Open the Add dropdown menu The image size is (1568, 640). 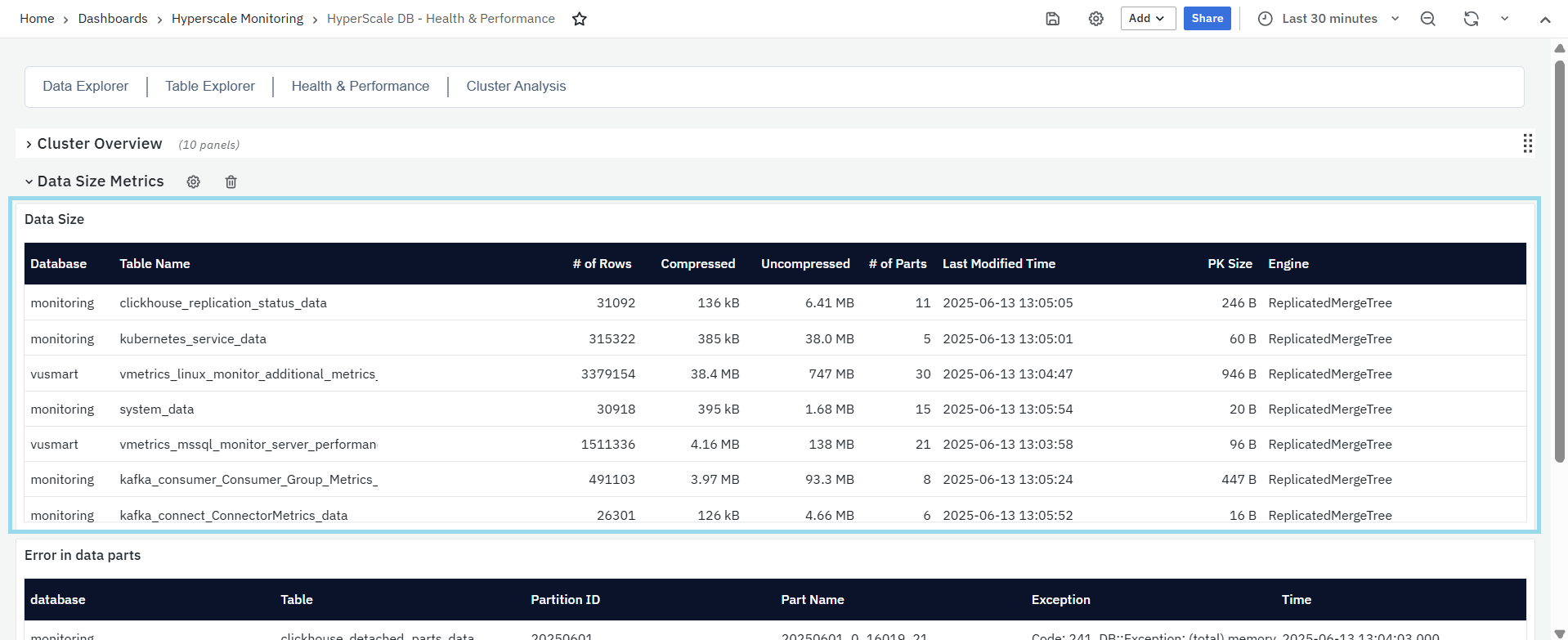tap(1147, 19)
